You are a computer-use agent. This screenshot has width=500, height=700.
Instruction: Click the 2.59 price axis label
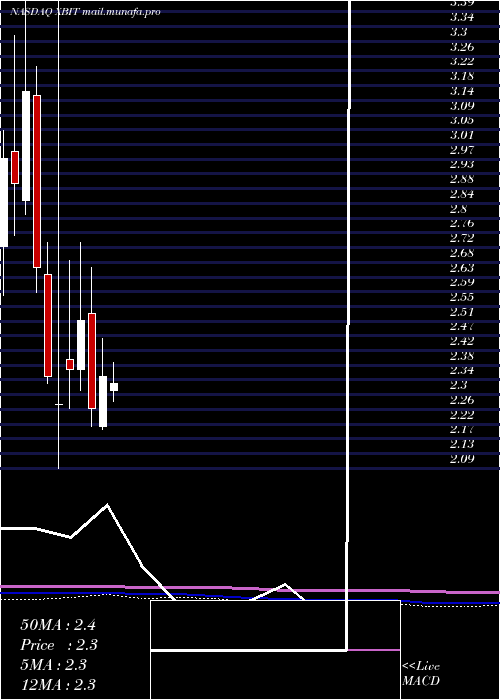(462, 282)
